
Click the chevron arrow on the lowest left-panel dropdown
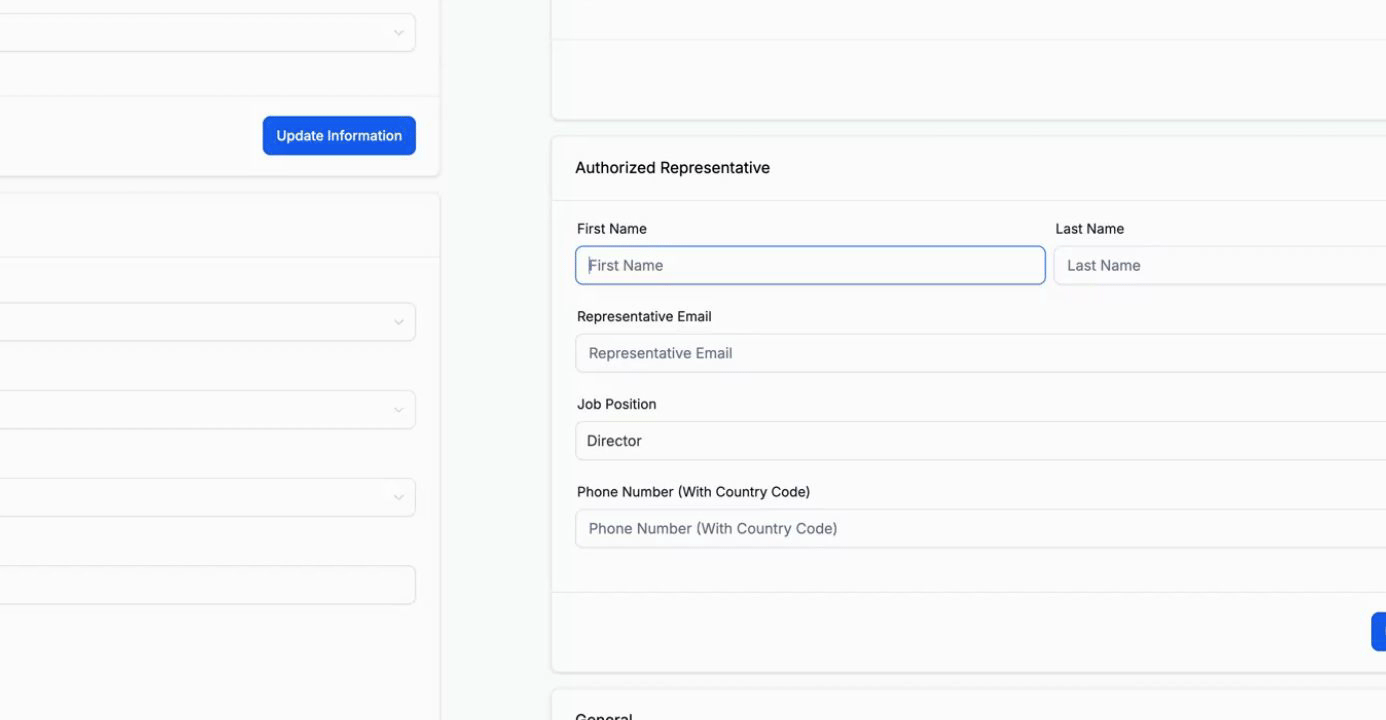coord(398,497)
